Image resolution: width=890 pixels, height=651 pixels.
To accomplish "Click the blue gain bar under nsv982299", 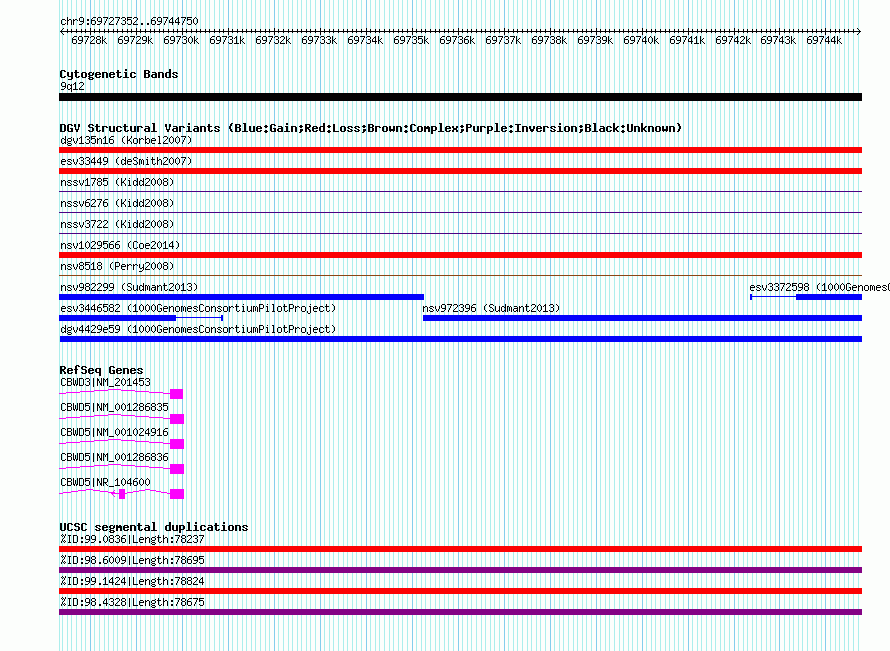I will pyautogui.click(x=241, y=297).
